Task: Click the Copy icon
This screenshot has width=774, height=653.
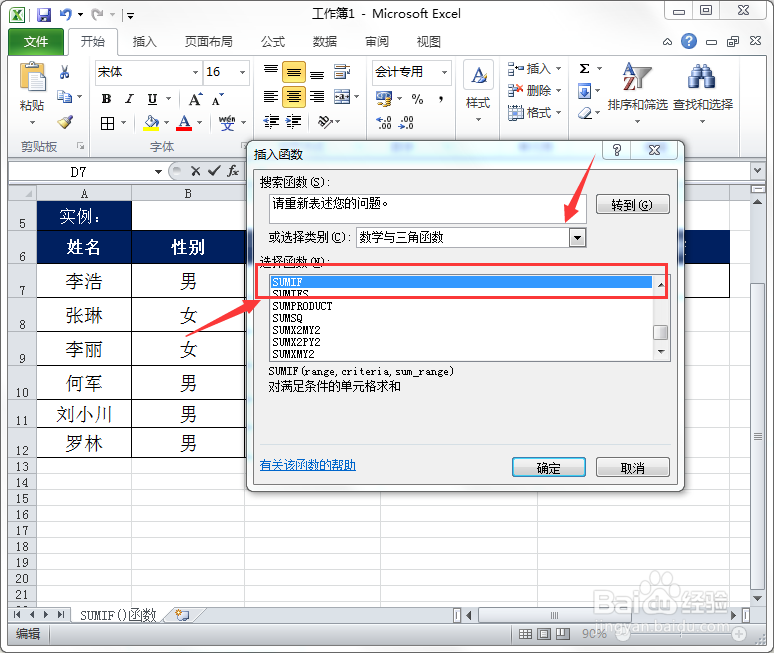Action: [x=64, y=96]
